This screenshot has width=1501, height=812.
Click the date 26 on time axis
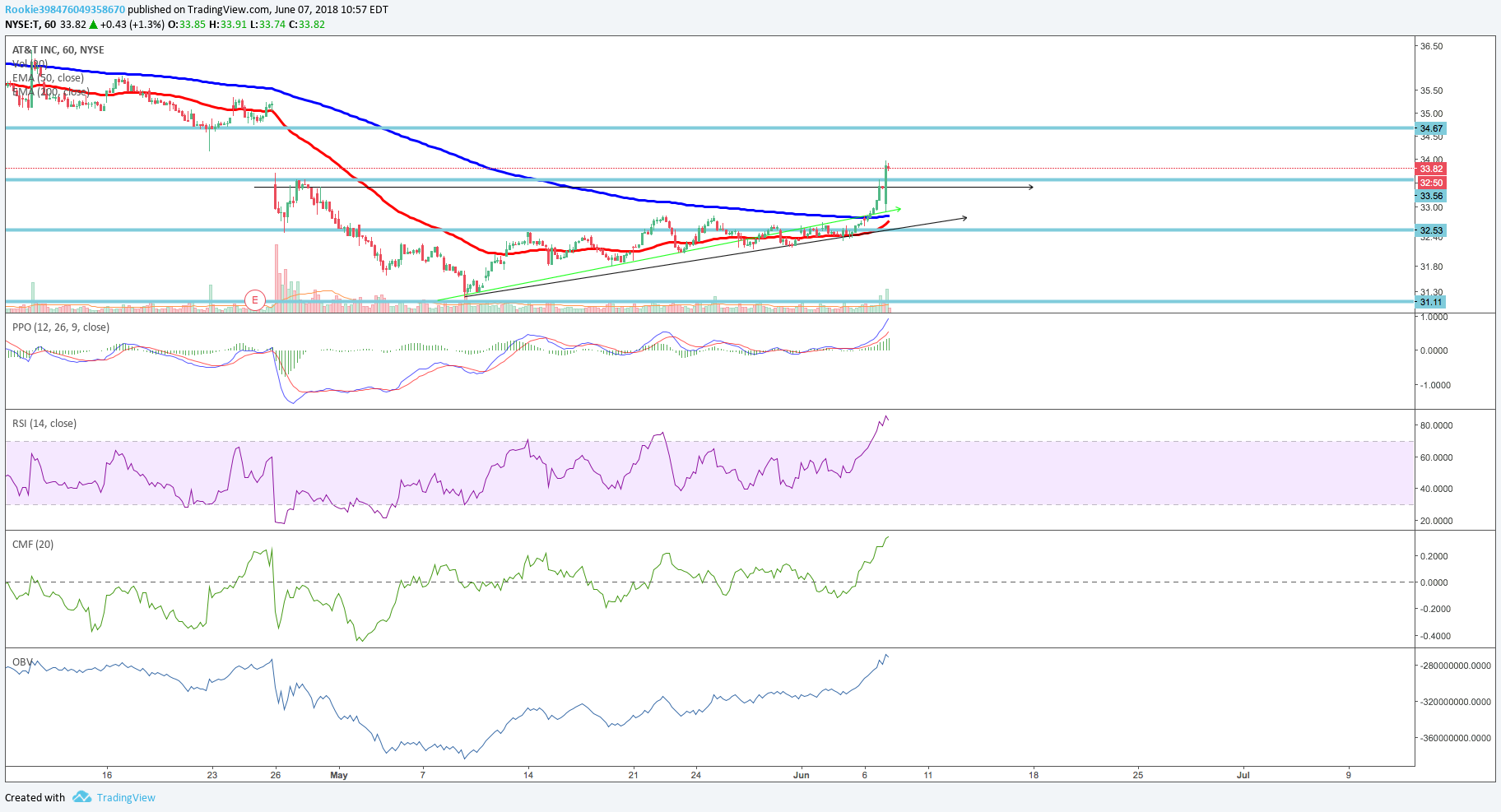(x=276, y=775)
